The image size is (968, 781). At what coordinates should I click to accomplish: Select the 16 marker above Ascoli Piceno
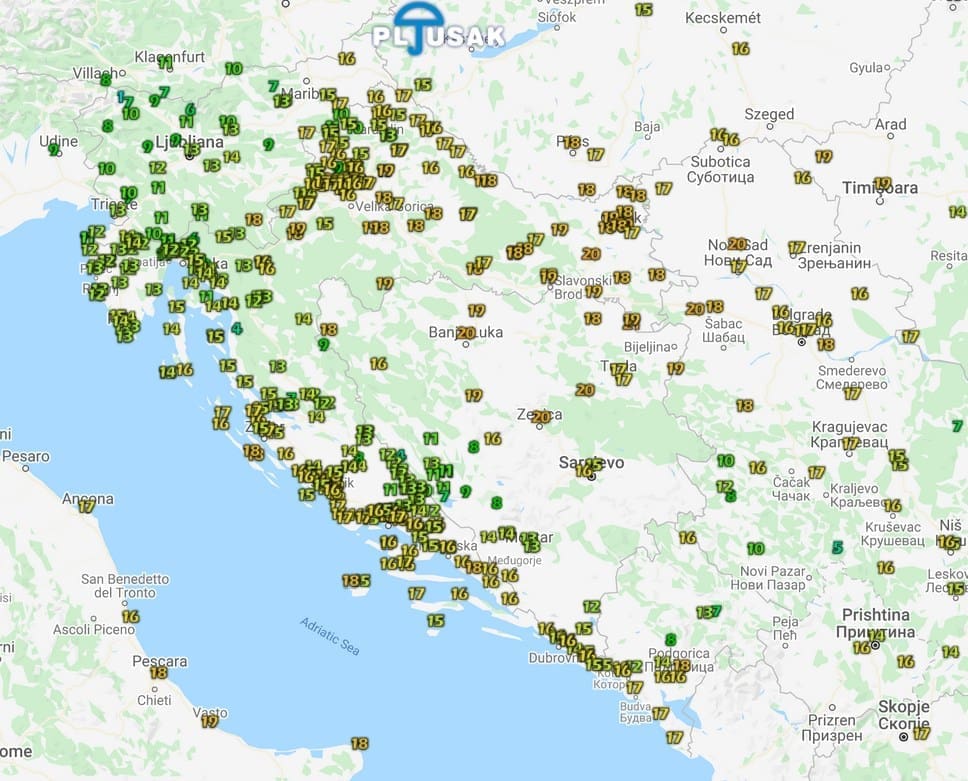[130, 616]
